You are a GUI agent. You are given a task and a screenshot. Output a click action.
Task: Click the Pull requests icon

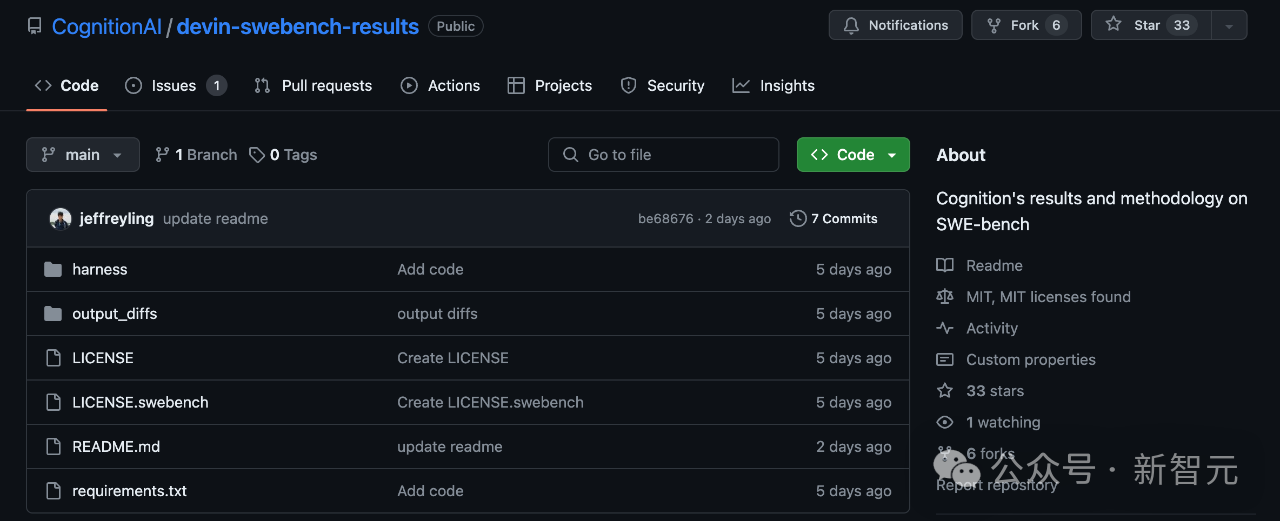click(262, 86)
